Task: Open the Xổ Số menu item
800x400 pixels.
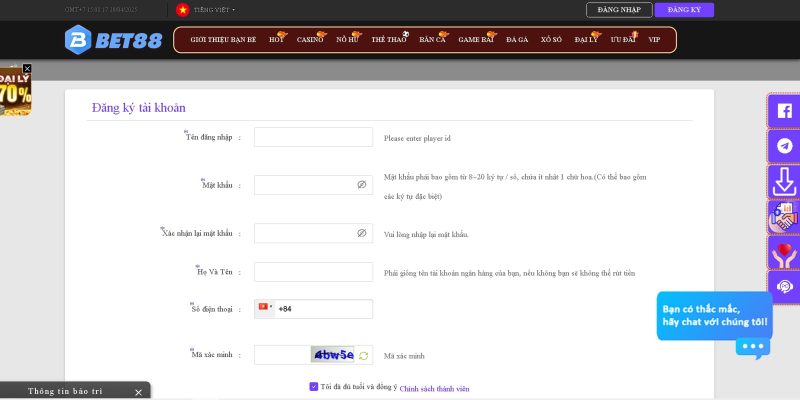Action: (552, 40)
